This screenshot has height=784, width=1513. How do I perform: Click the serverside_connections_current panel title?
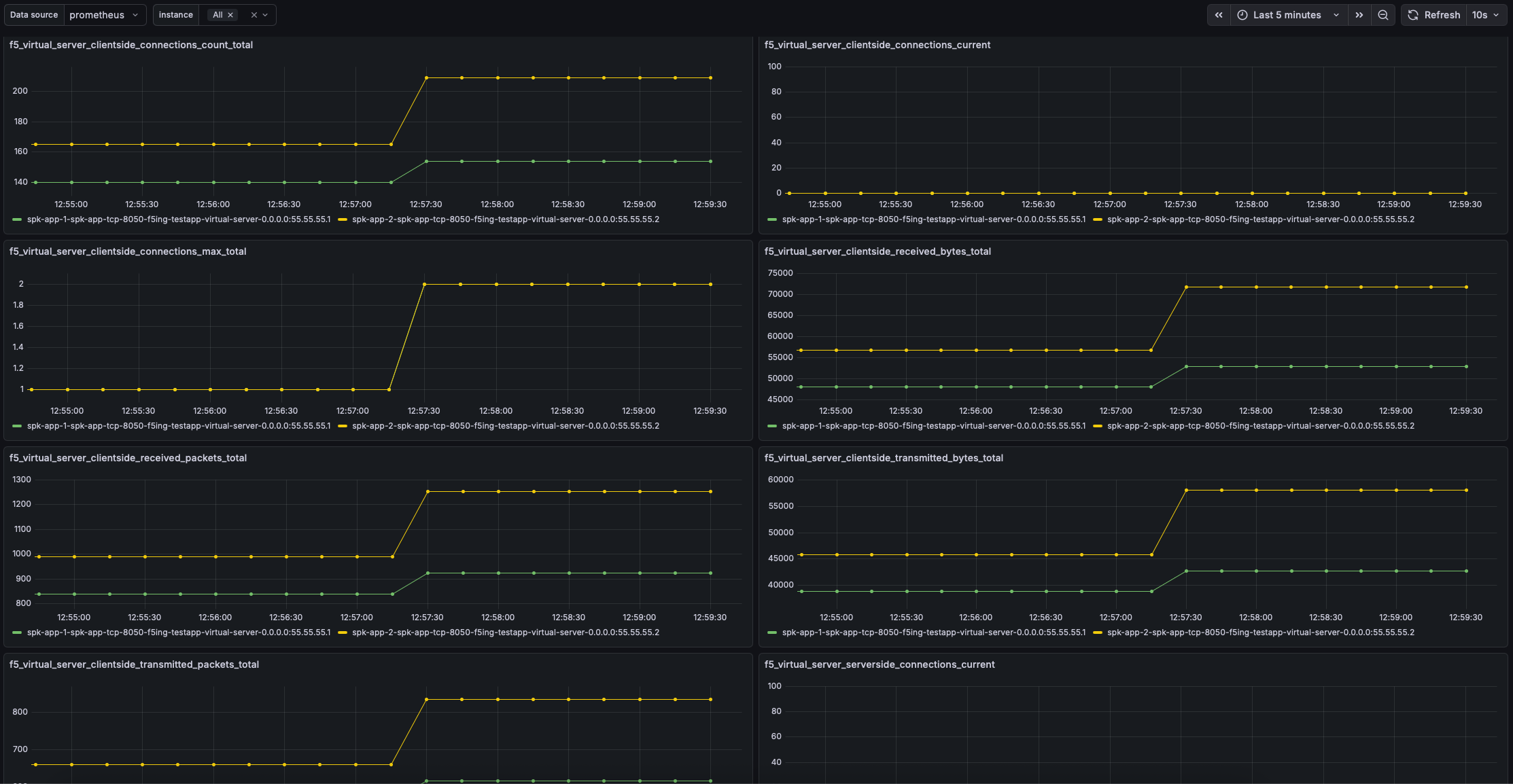(880, 664)
